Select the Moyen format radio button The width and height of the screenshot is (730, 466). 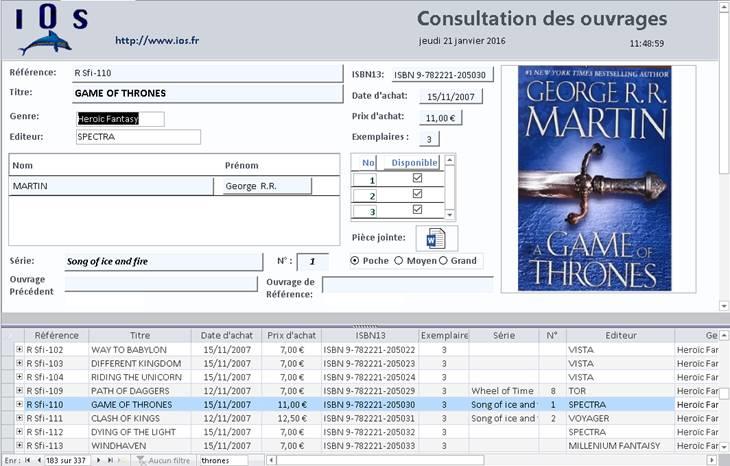[399, 261]
